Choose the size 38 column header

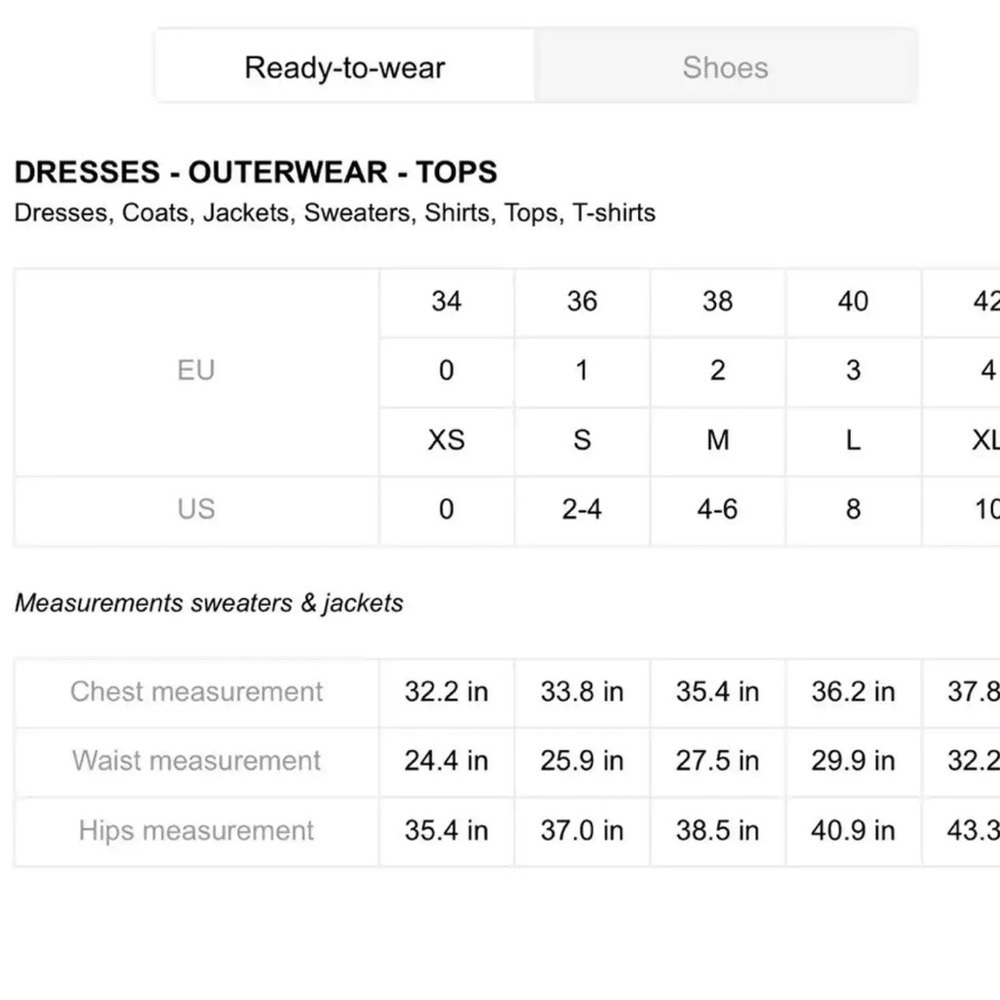click(717, 302)
